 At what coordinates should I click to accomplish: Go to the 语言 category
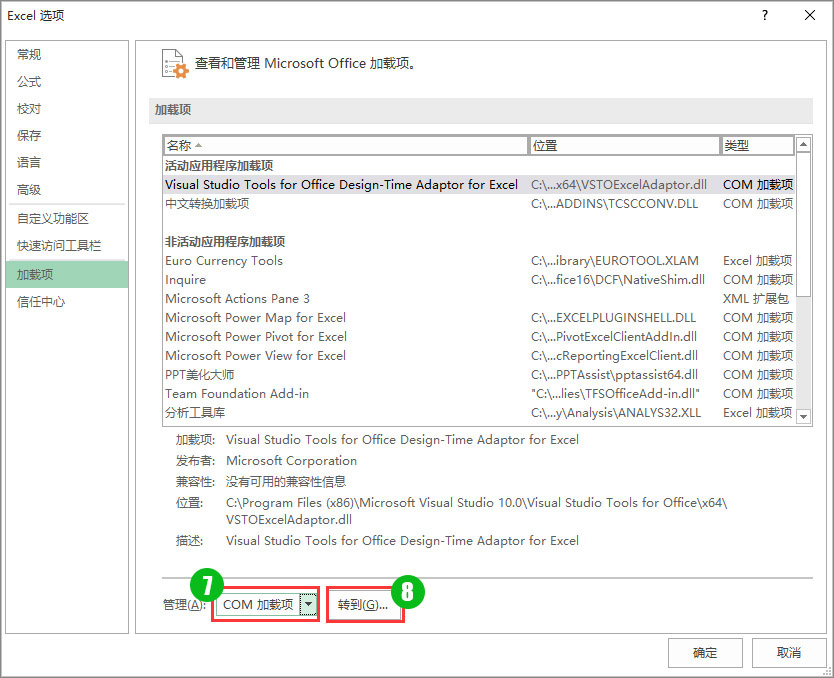pyautogui.click(x=67, y=162)
